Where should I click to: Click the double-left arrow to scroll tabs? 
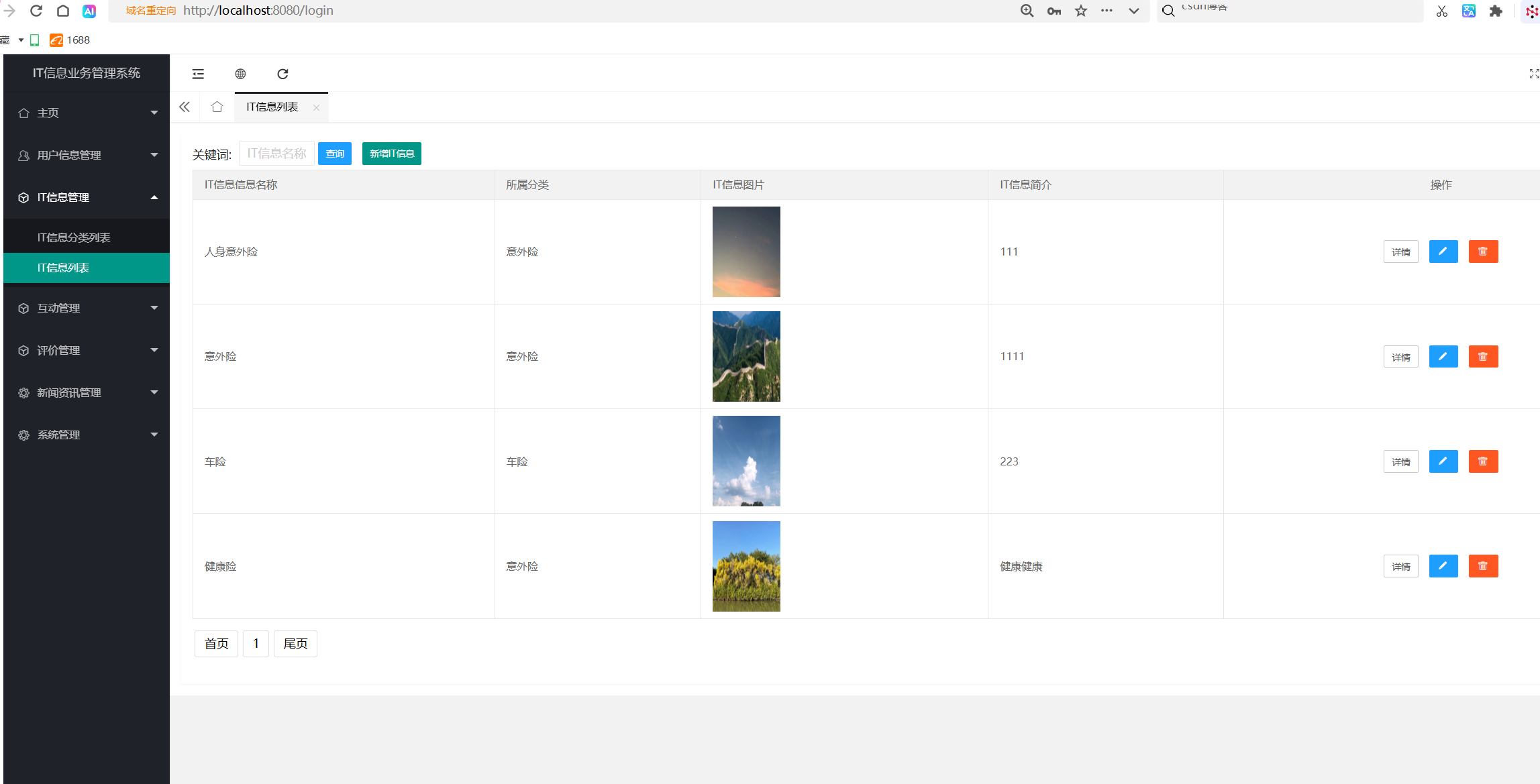tap(185, 107)
